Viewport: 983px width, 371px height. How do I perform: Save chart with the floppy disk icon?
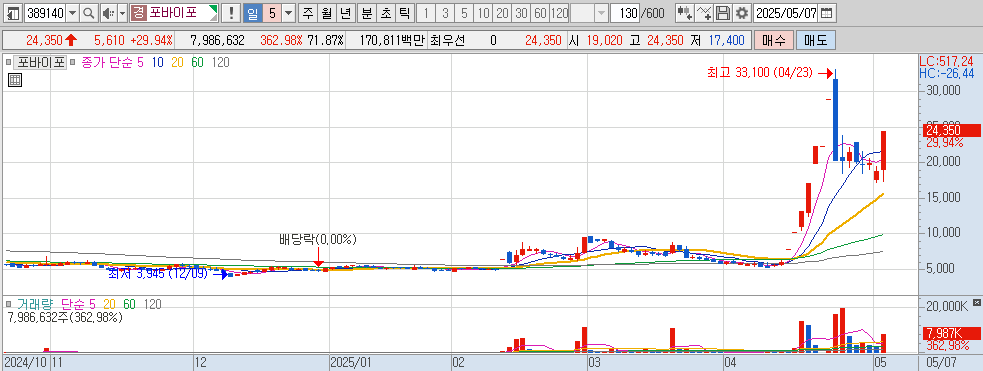coord(723,13)
